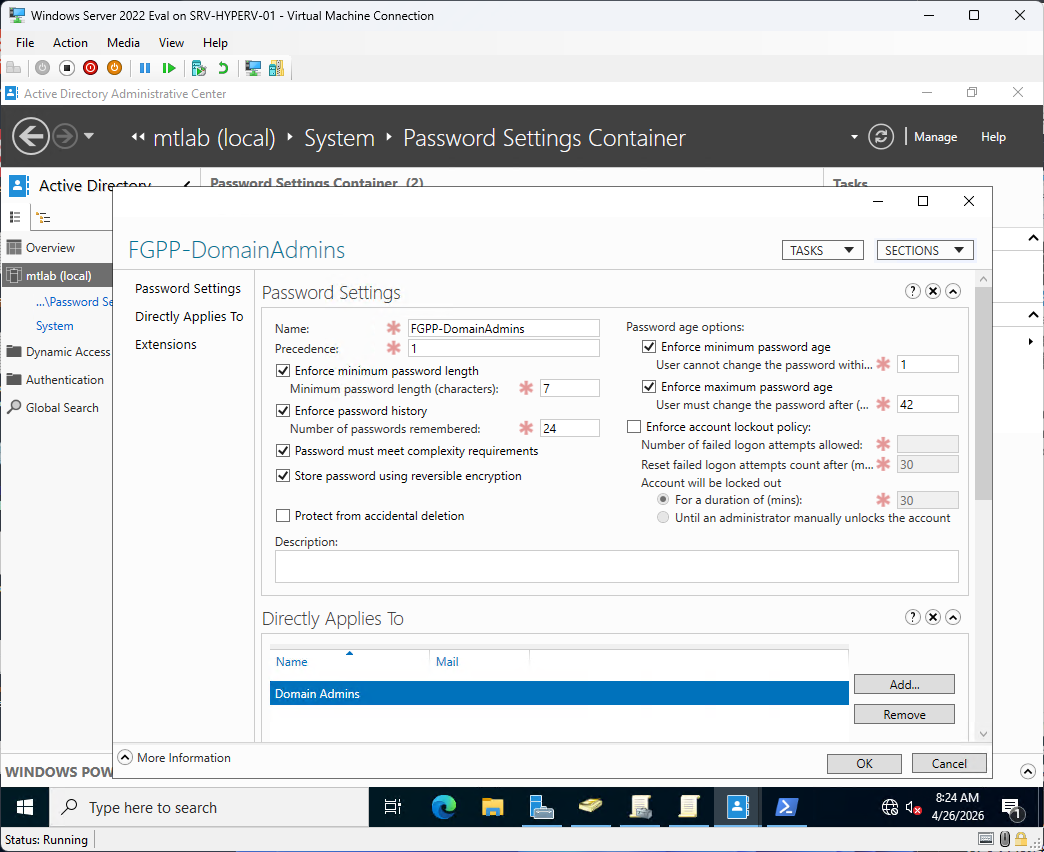Viewport: 1044px width, 852px height.
Task: Click the scrollbar down arrow in dialog
Action: [983, 734]
